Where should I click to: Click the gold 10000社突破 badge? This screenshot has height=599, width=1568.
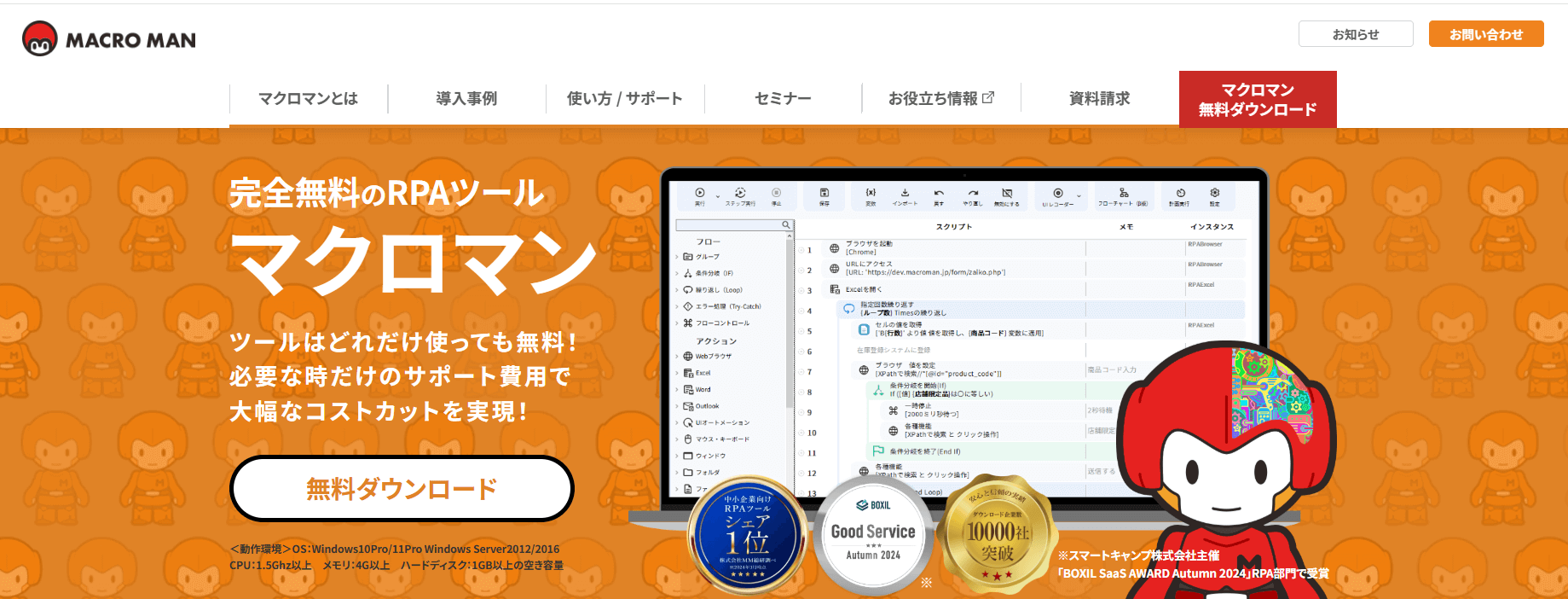(997, 535)
